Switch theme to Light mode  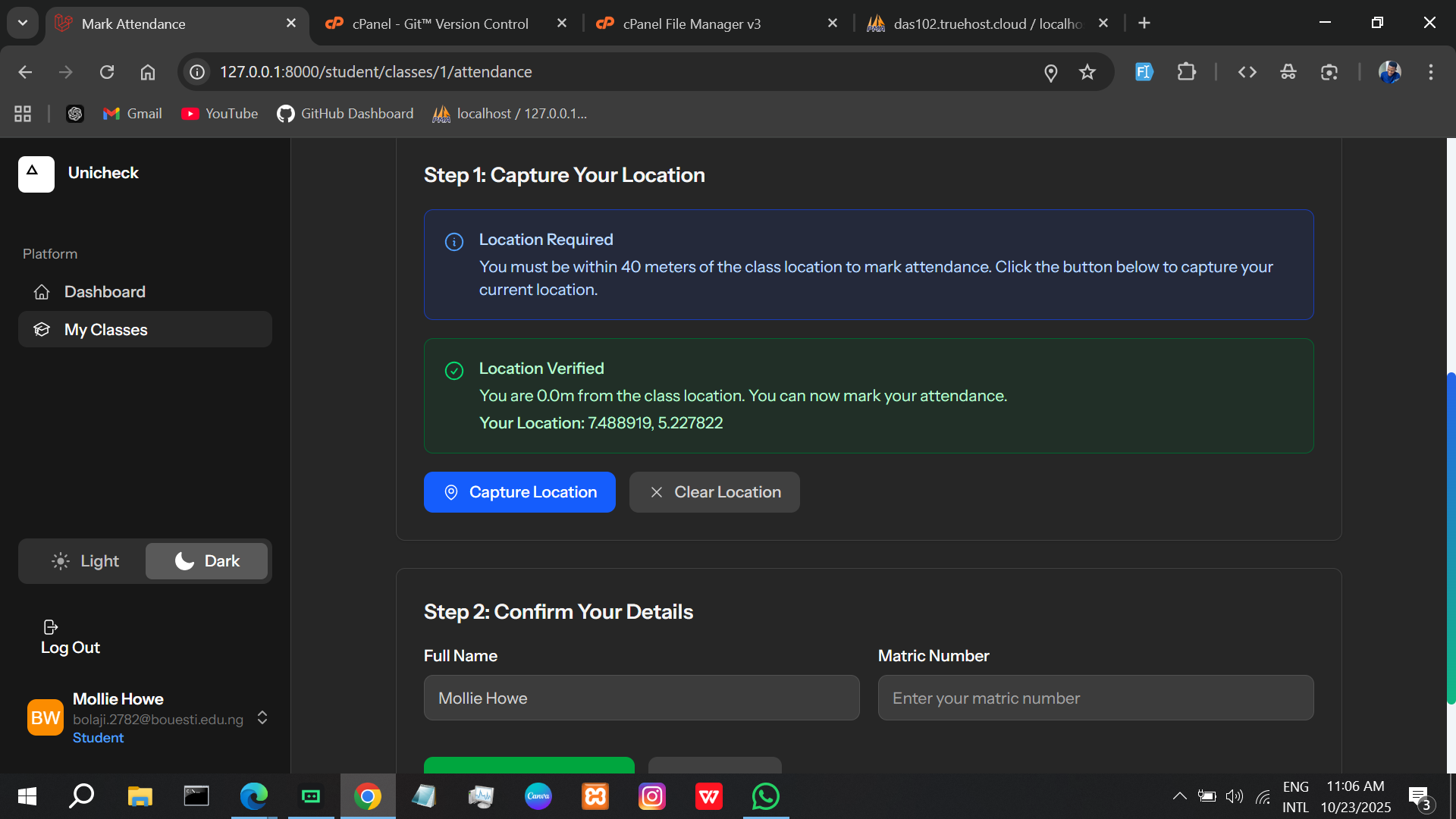click(84, 561)
